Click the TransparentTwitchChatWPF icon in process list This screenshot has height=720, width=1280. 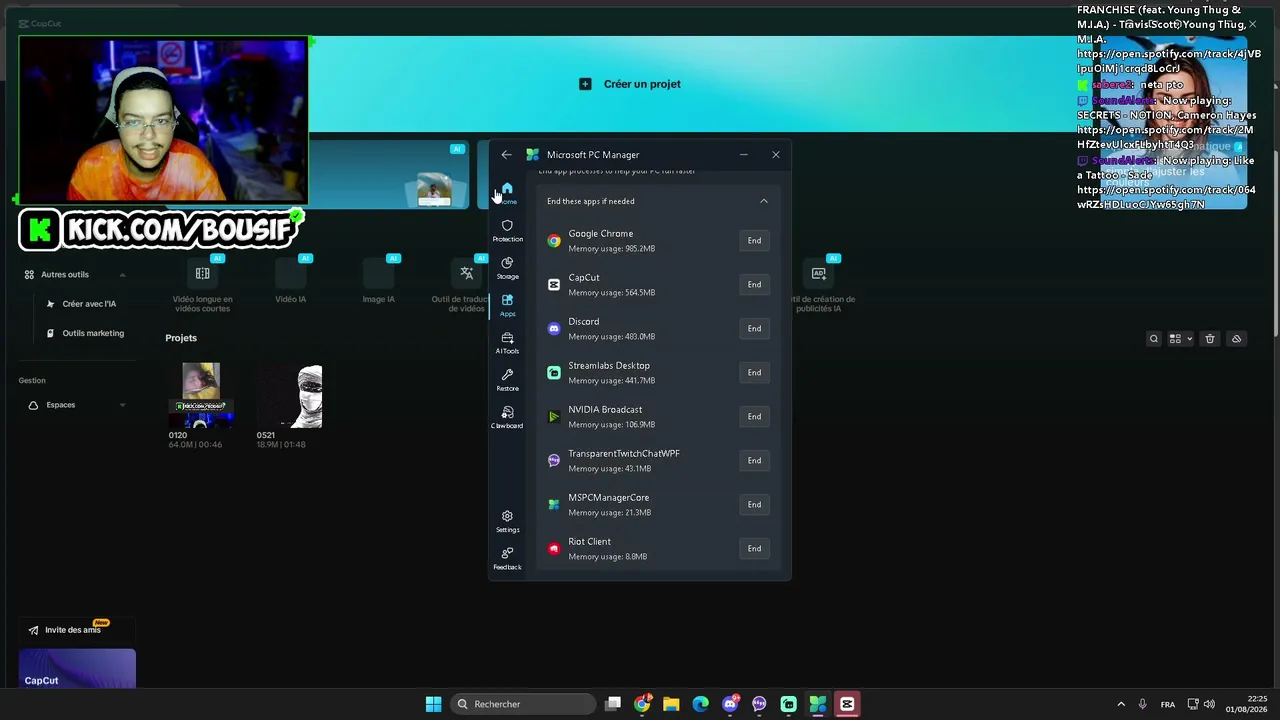click(x=554, y=461)
